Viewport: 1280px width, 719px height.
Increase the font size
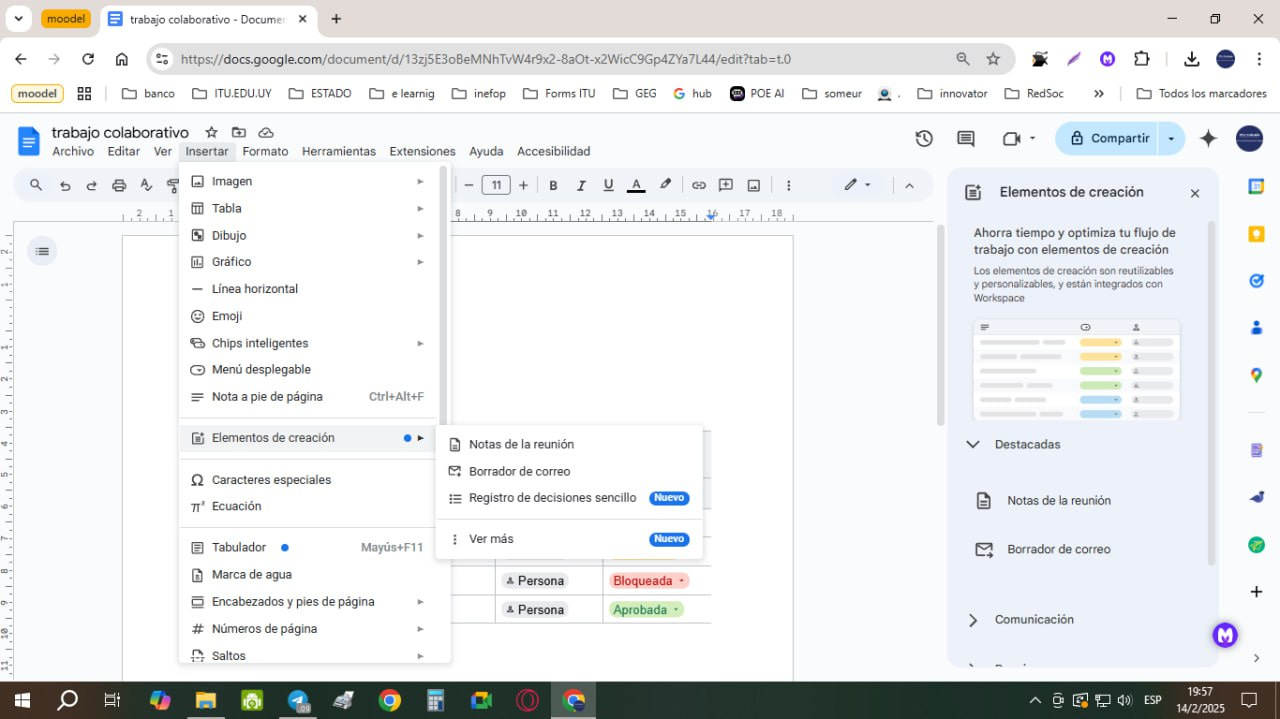[x=524, y=185]
